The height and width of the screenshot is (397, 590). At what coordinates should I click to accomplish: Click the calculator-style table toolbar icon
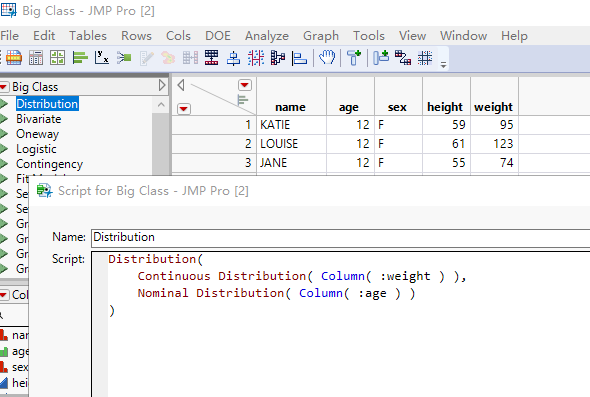(36, 58)
